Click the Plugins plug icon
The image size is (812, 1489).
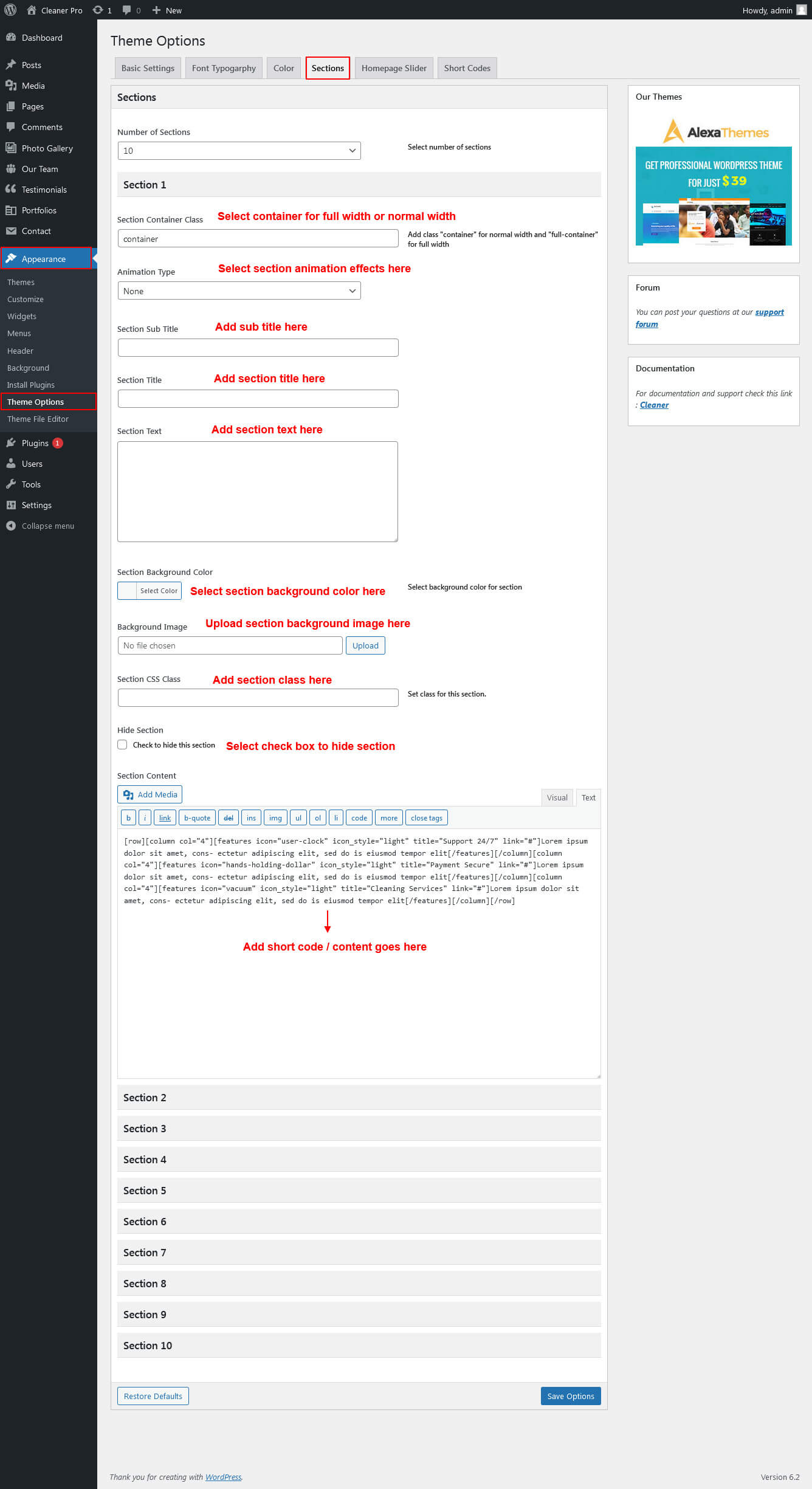(x=11, y=442)
